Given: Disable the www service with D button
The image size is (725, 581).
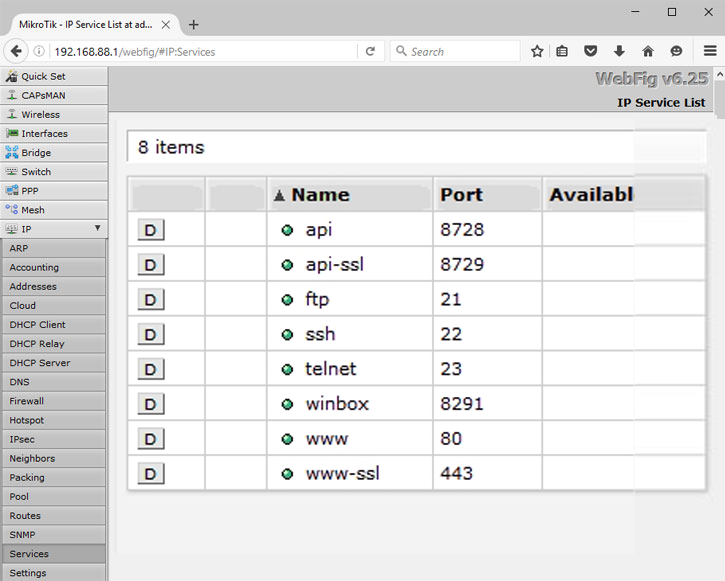Looking at the screenshot, I should click(151, 439).
